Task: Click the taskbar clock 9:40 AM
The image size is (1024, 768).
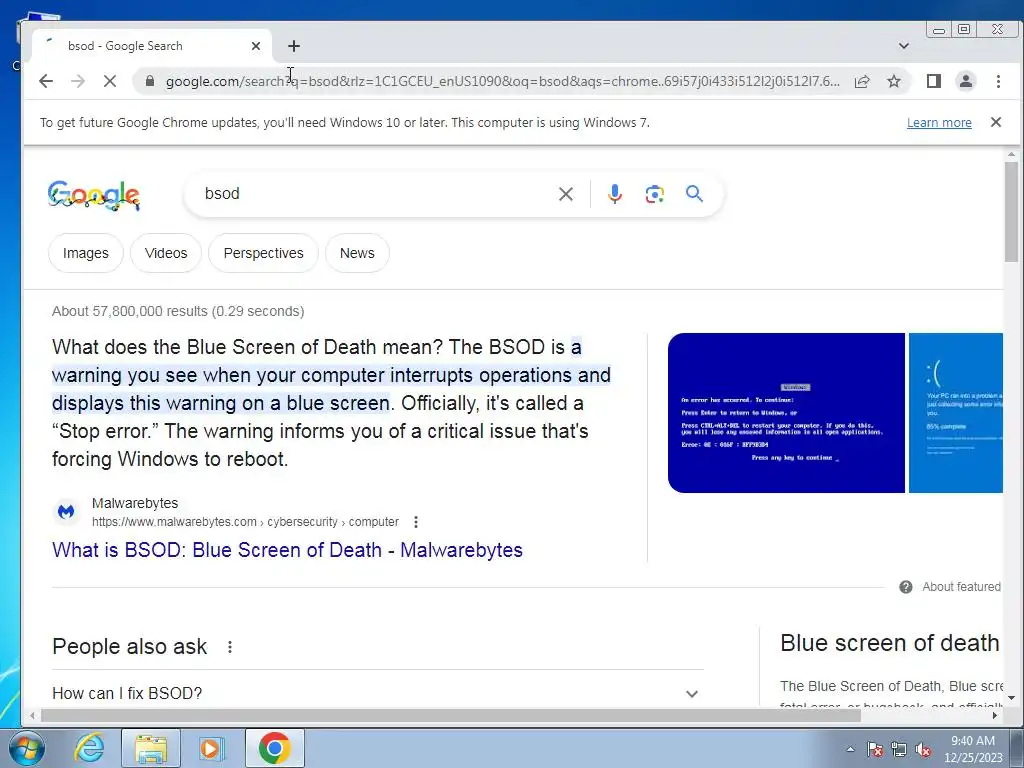Action: (973, 749)
